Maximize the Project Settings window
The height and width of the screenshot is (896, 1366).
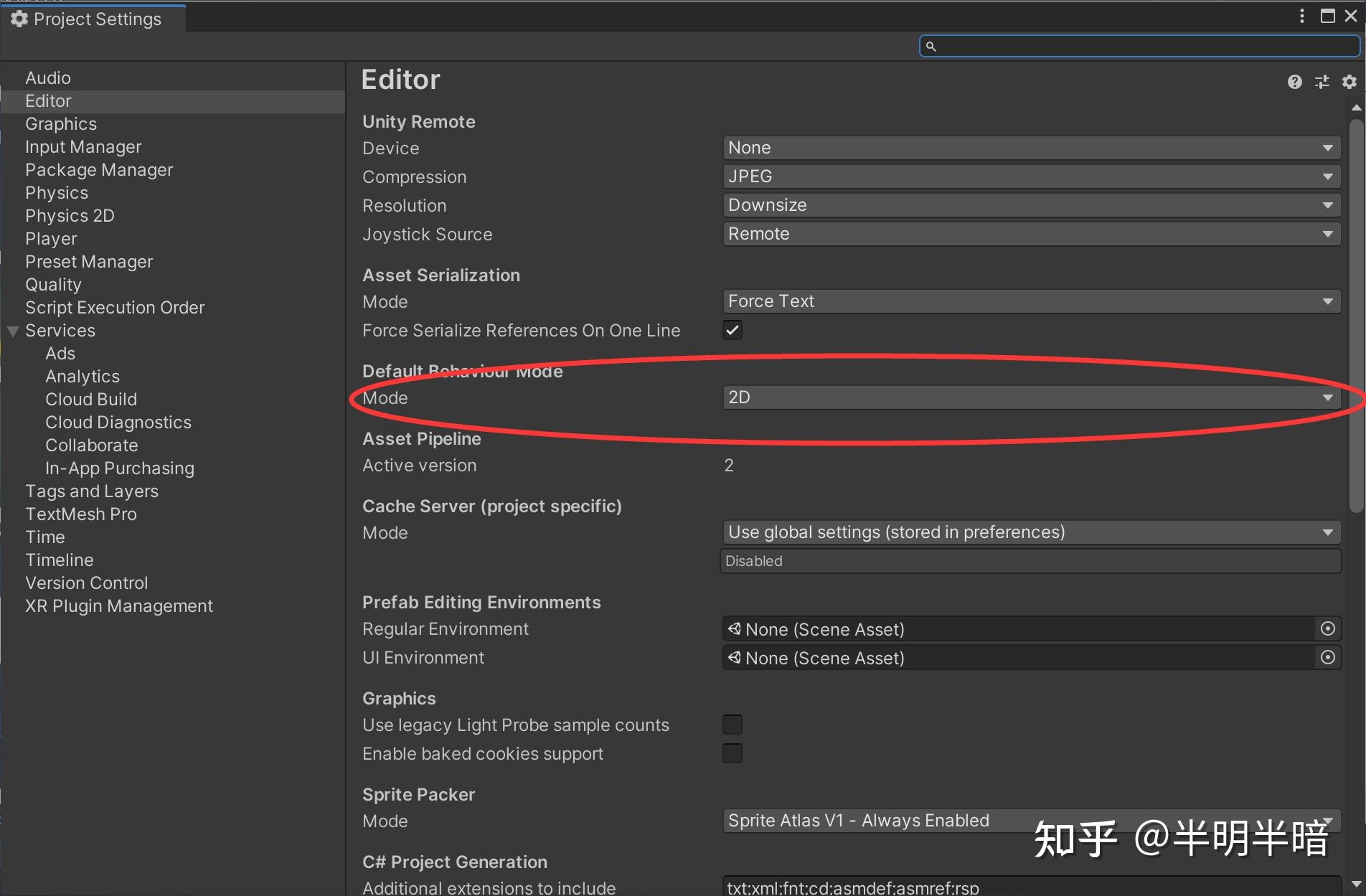pyautogui.click(x=1327, y=16)
